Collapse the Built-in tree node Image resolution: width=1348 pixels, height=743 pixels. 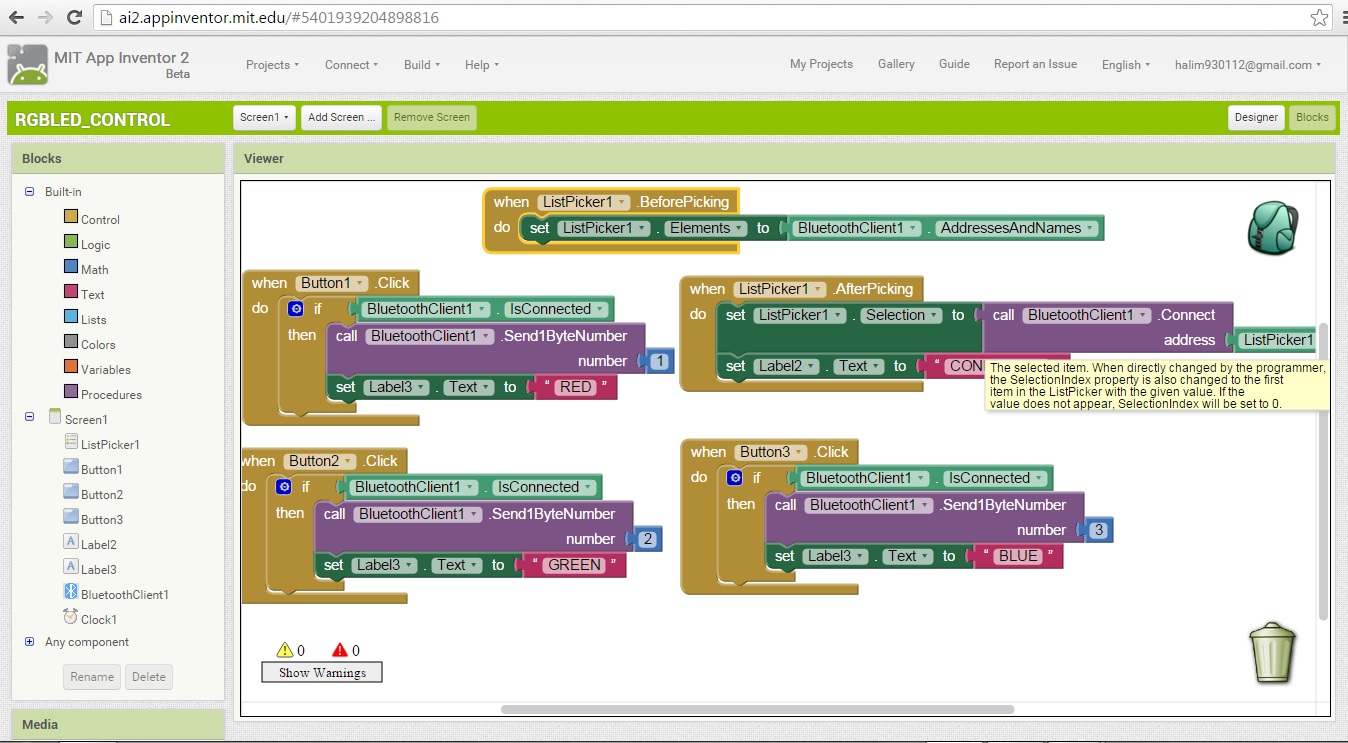coord(29,191)
